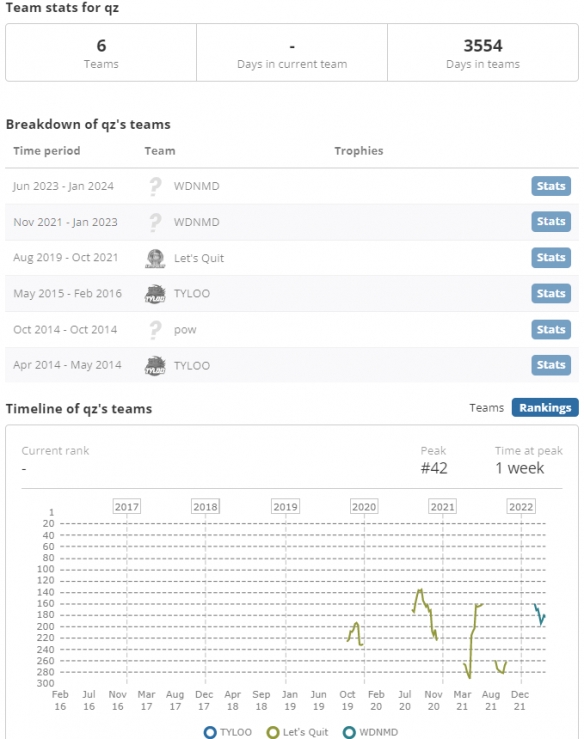
Task: Click the 2020 year marker on chart
Action: (364, 507)
